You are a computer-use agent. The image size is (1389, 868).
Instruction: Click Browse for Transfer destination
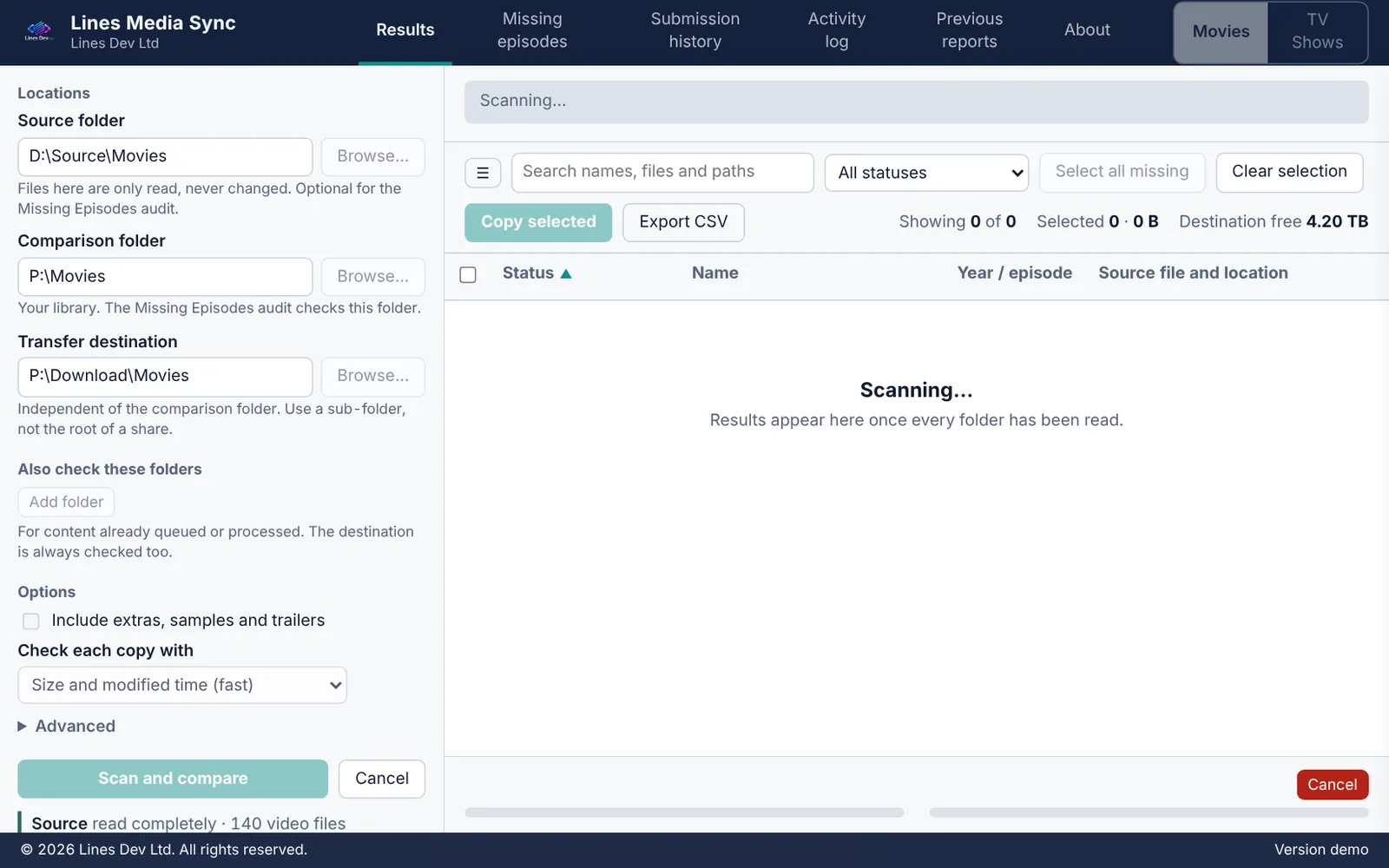372,376
